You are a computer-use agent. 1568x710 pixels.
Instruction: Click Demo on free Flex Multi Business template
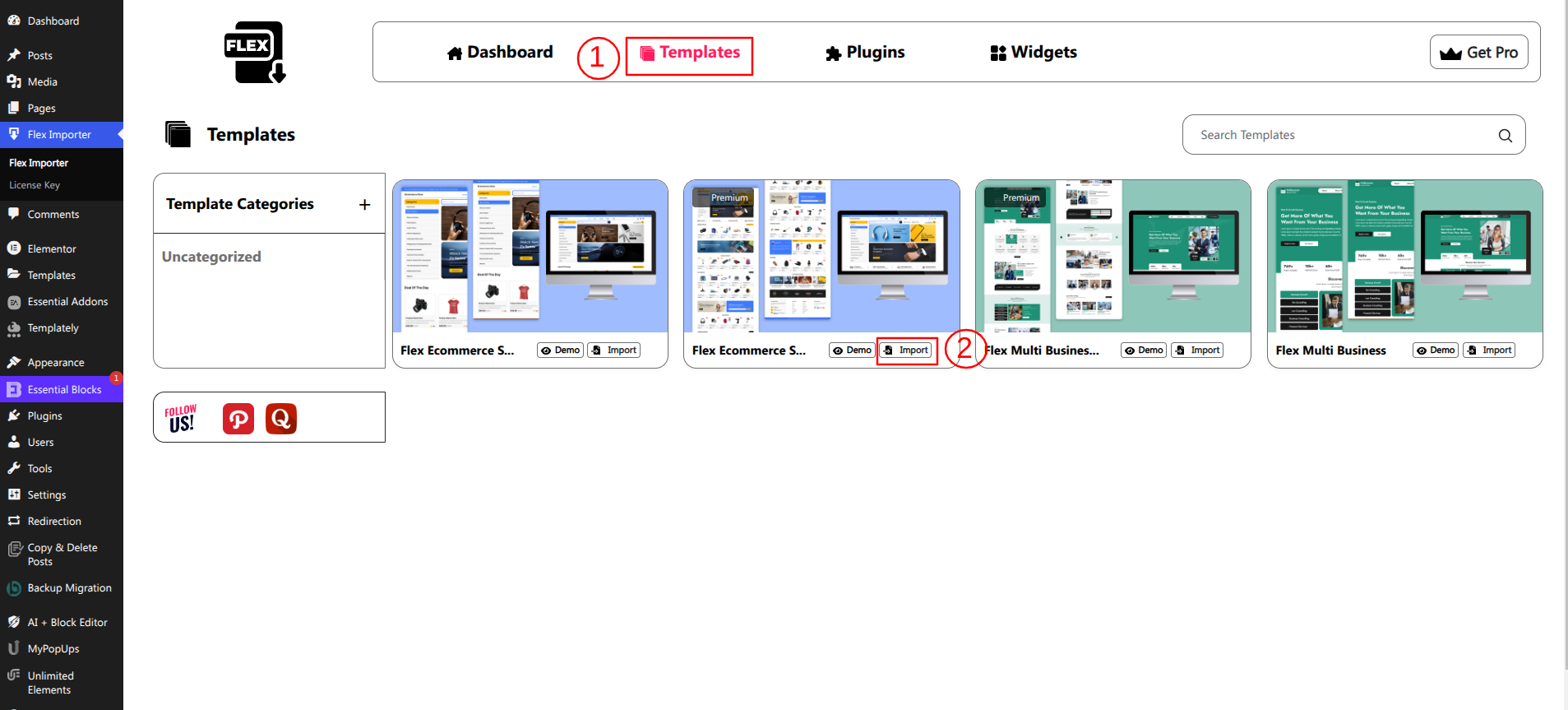tap(1436, 350)
